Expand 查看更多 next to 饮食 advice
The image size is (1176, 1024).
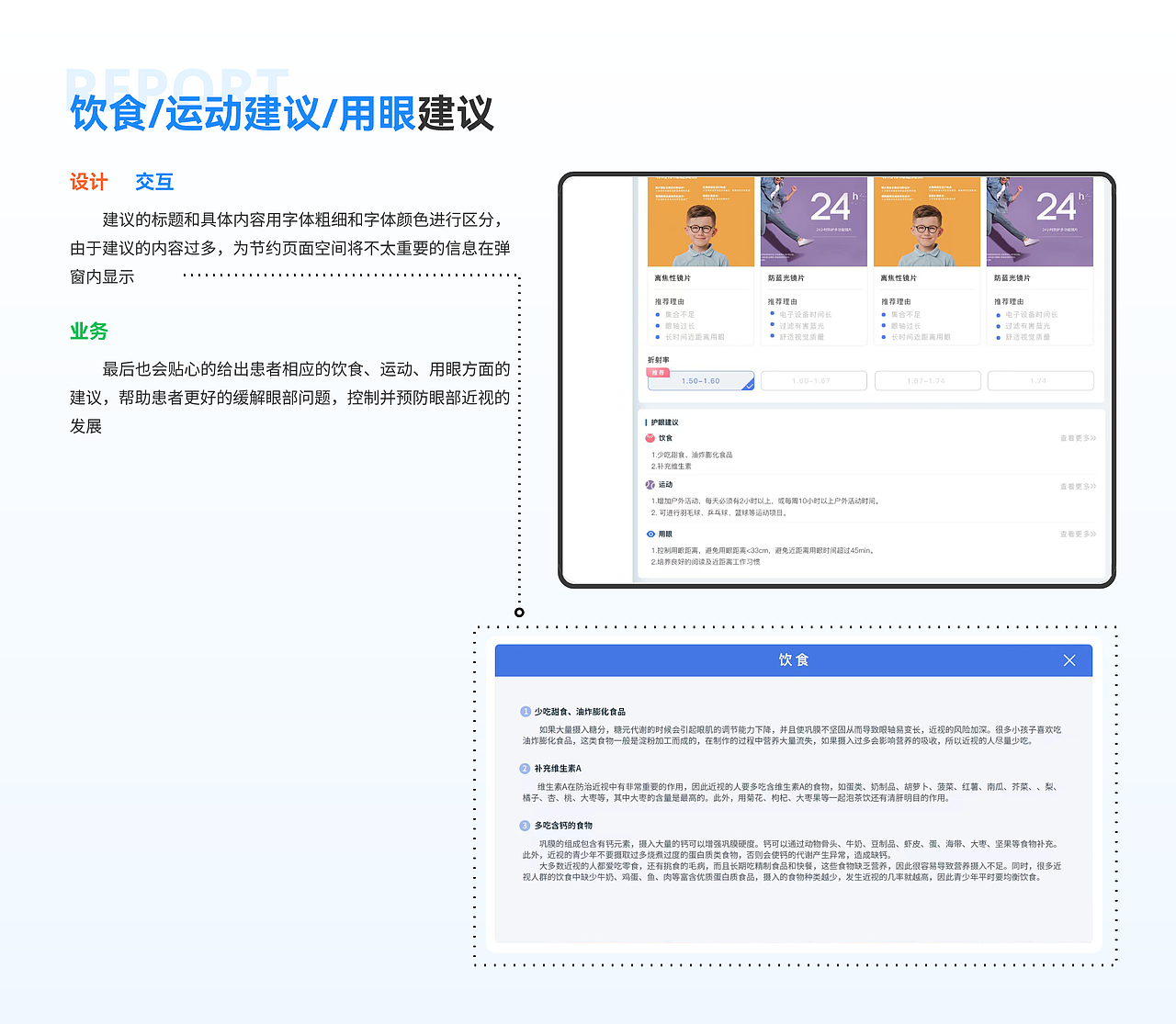pyautogui.click(x=1076, y=438)
